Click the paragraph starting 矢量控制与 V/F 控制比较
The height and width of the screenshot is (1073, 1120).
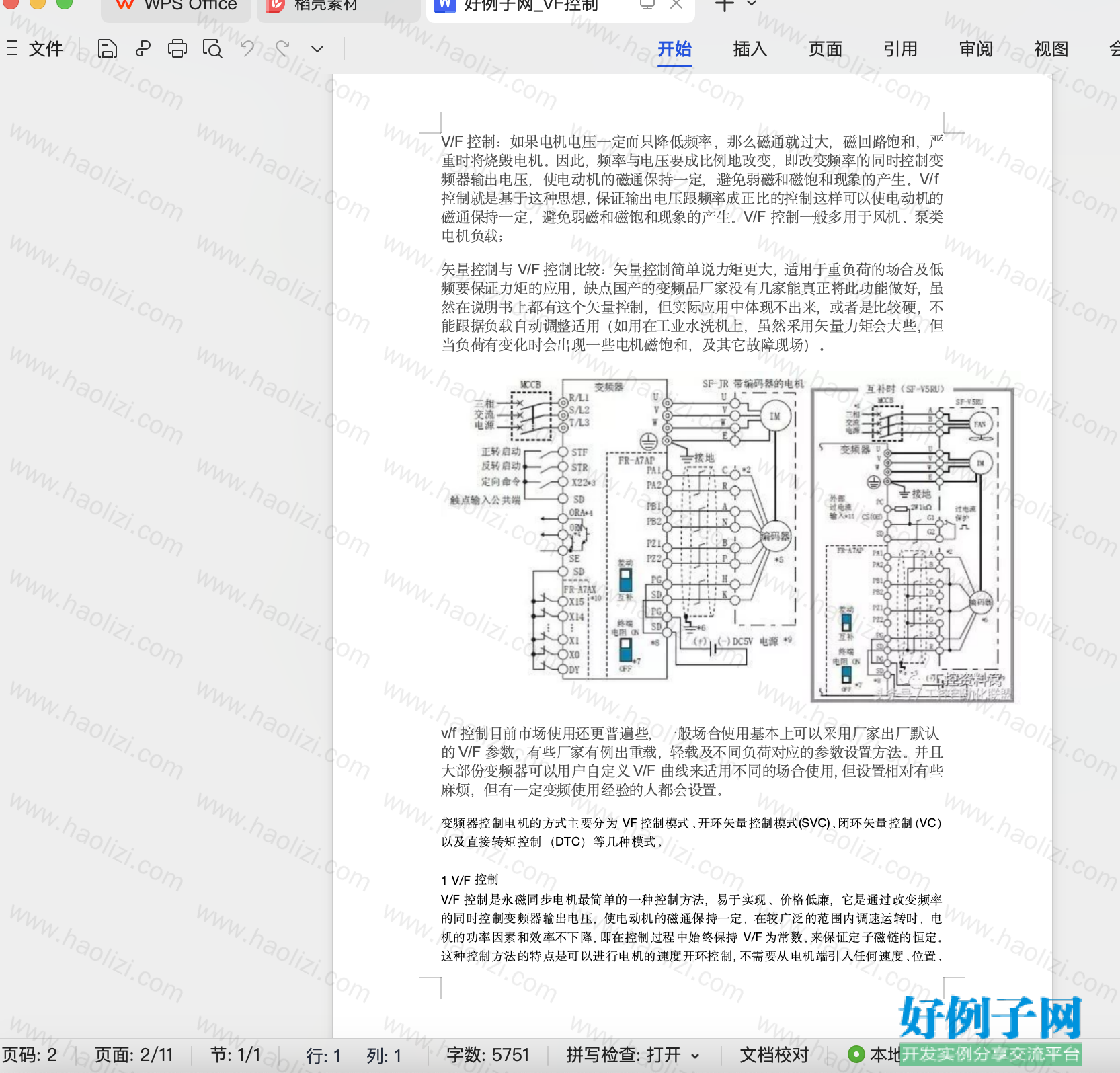692,307
